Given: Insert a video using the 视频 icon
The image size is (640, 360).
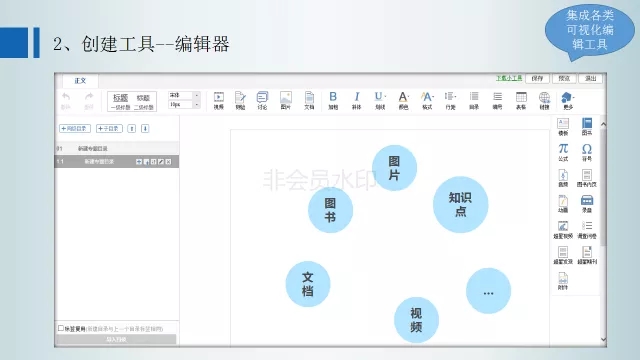Looking at the screenshot, I should coord(219,100).
